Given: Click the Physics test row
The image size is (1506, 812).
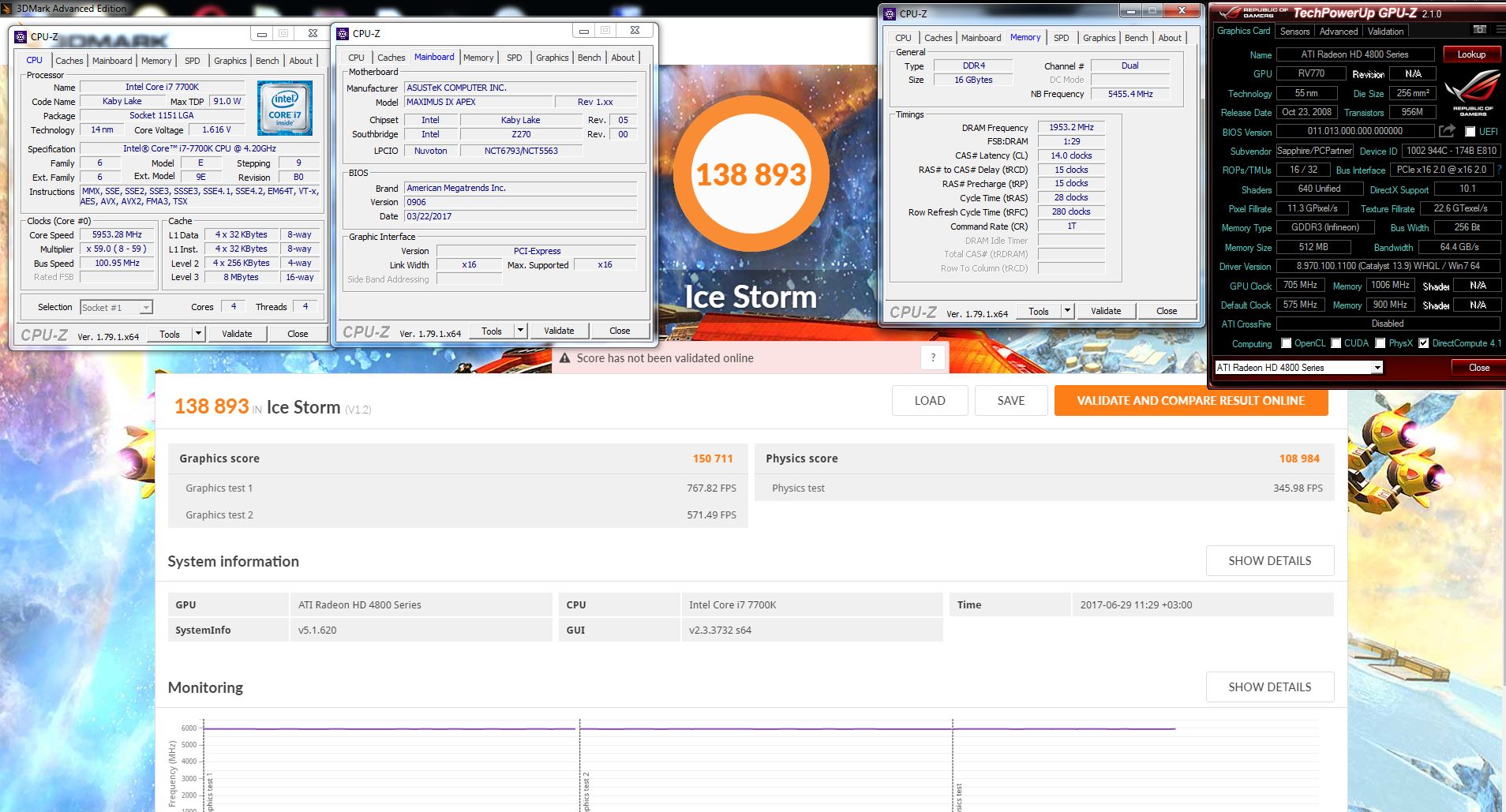Looking at the screenshot, I should 1044,488.
